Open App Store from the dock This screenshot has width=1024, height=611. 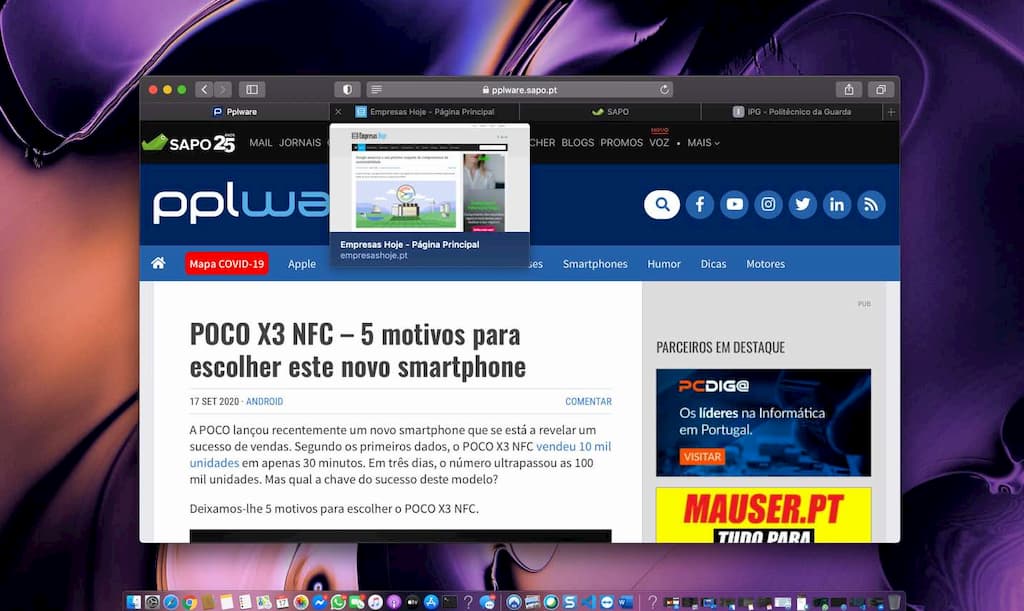coord(431,602)
